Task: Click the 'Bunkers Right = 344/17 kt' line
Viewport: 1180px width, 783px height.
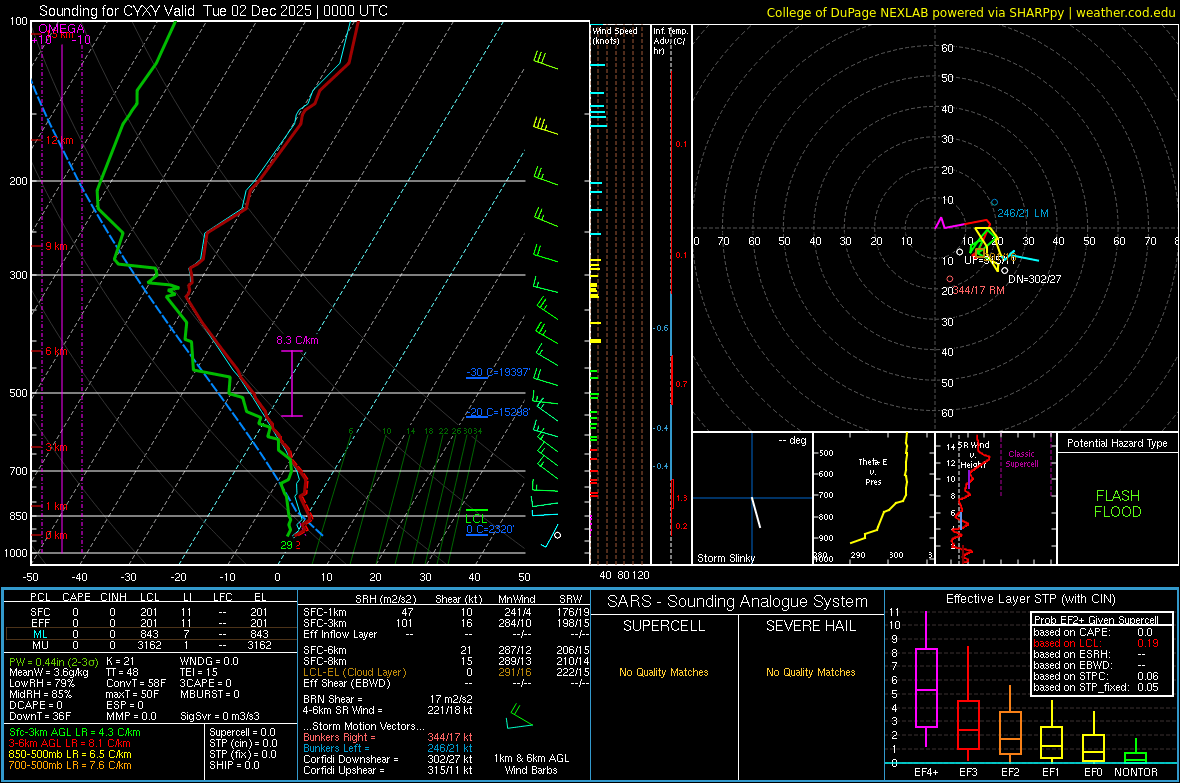Action: [388, 737]
